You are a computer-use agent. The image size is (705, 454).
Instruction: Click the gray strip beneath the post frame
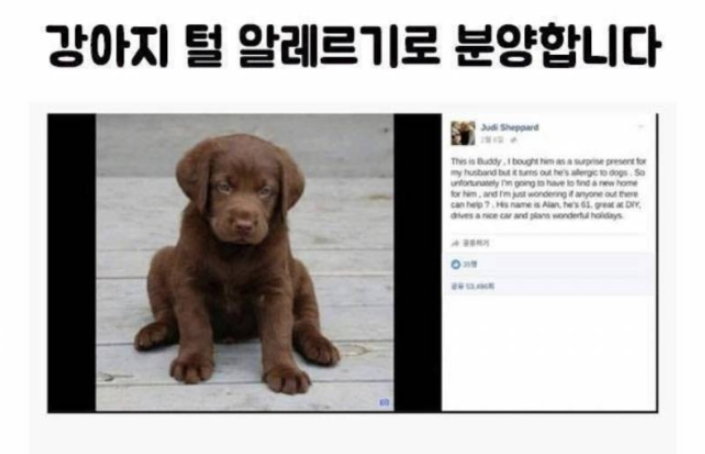[353, 433]
